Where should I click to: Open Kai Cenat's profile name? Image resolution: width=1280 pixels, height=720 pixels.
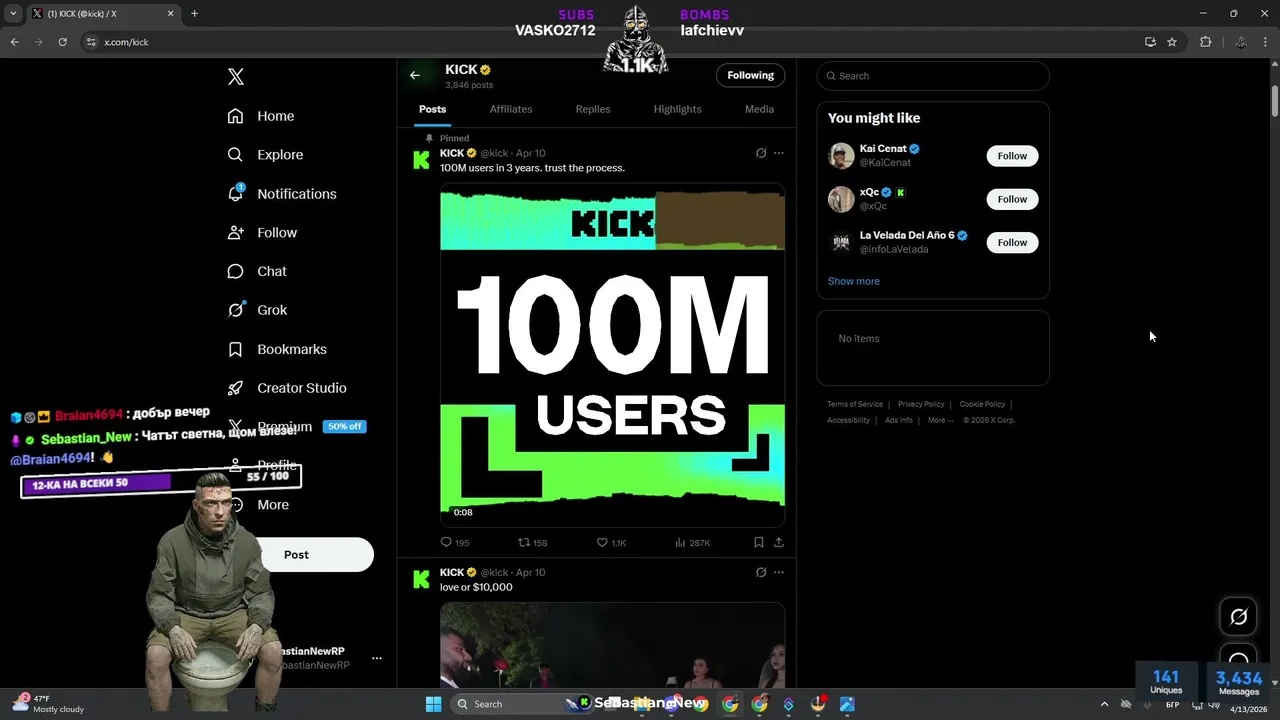click(x=883, y=149)
